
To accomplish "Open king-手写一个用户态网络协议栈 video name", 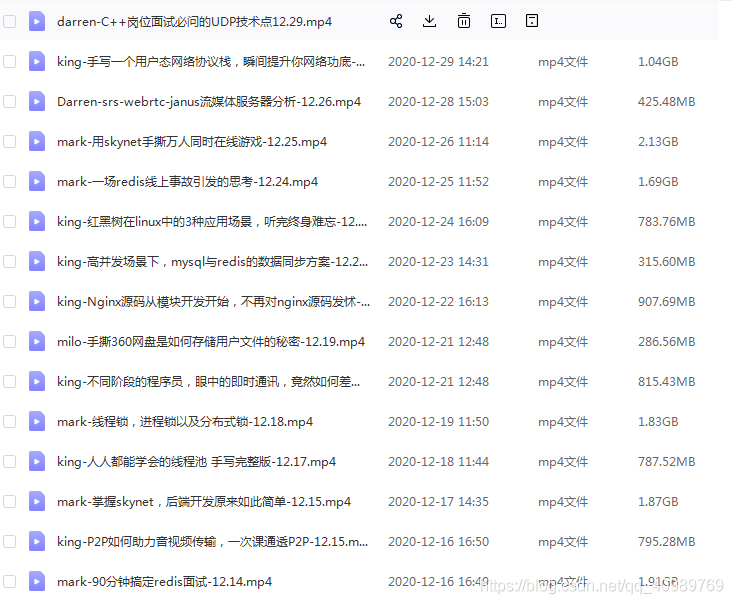I will (x=211, y=61).
